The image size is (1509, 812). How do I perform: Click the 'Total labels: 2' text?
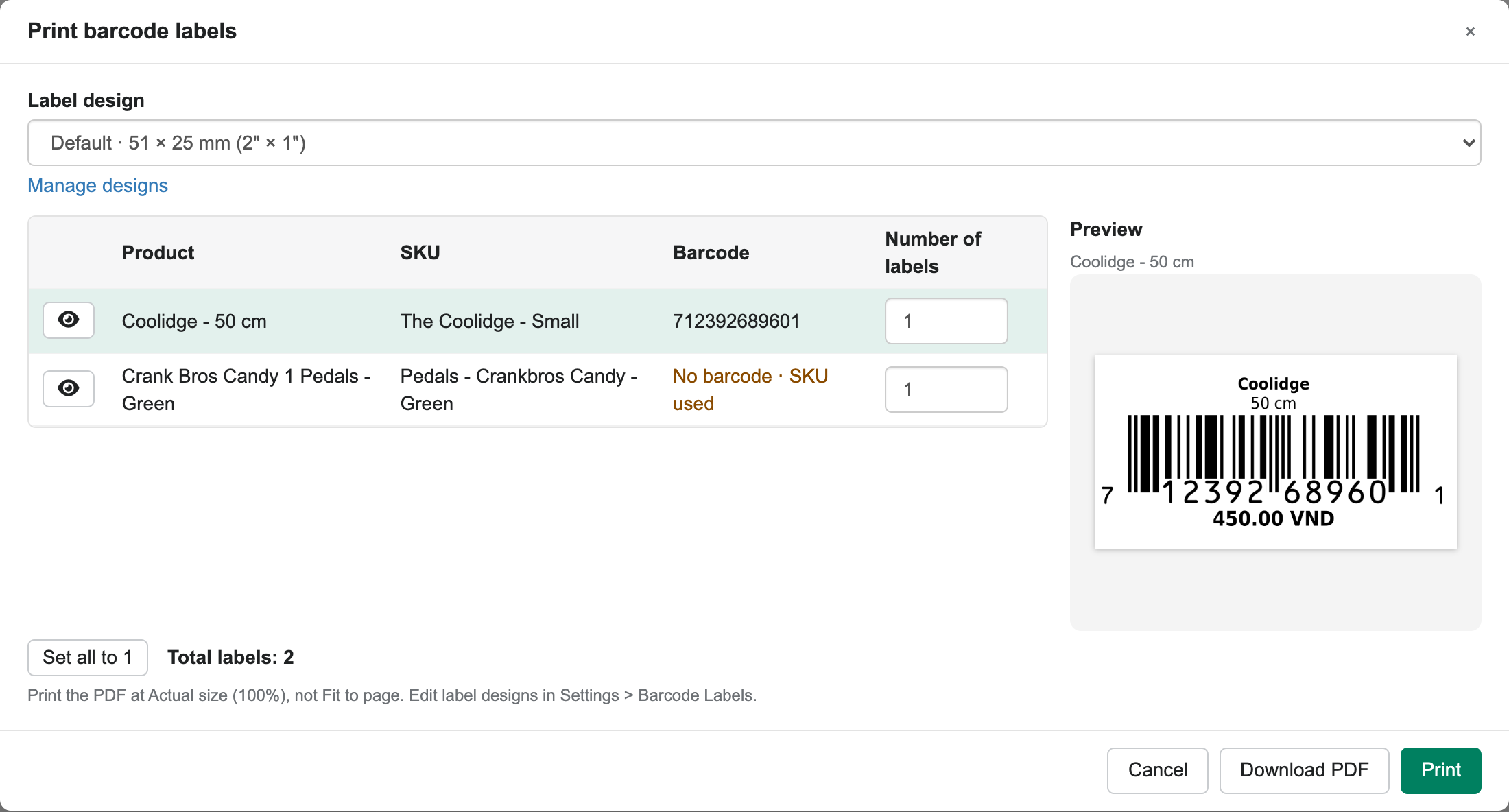click(230, 657)
